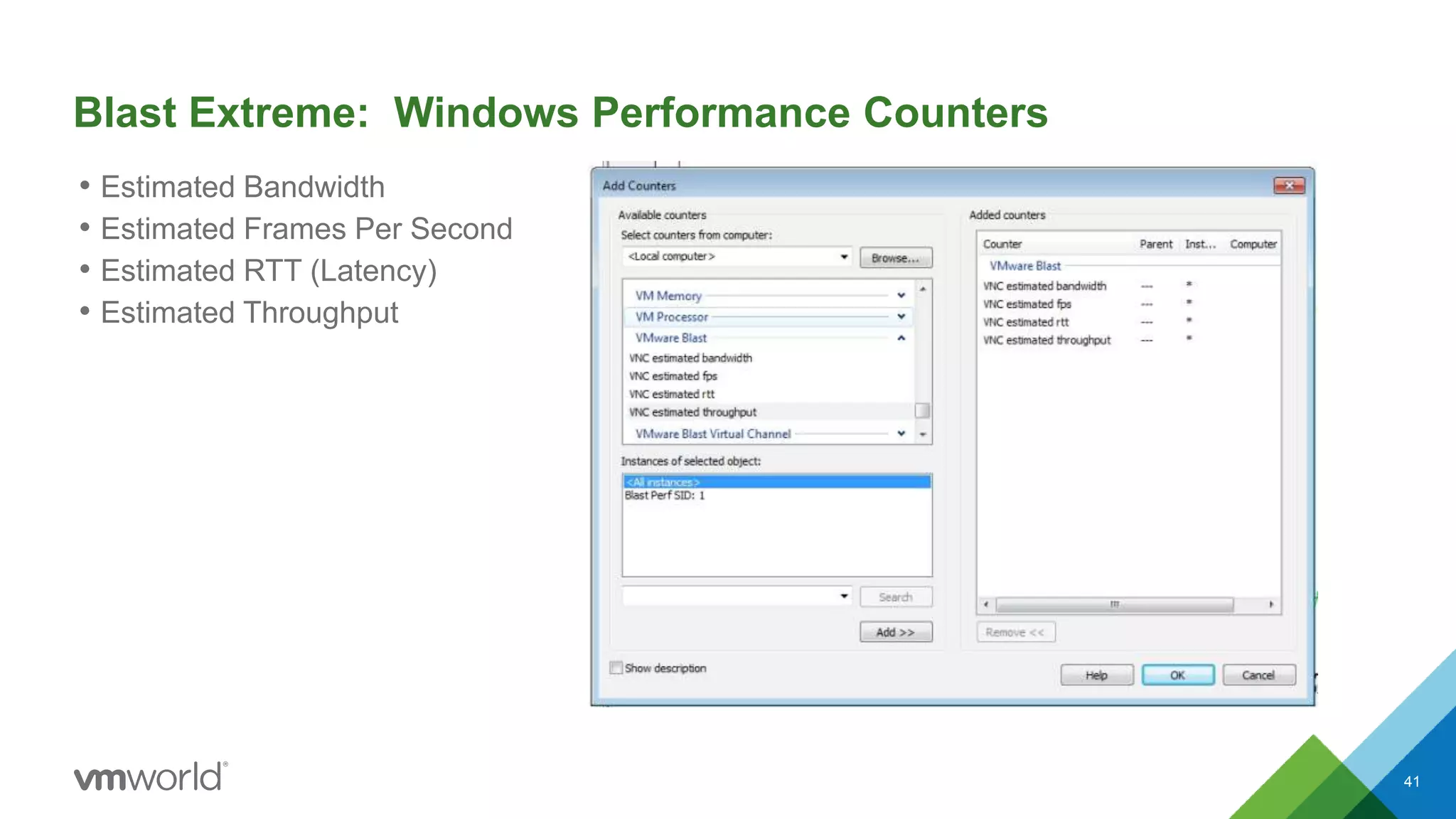Image resolution: width=1456 pixels, height=819 pixels.
Task: Enable the Show description checkbox
Action: [x=616, y=668]
